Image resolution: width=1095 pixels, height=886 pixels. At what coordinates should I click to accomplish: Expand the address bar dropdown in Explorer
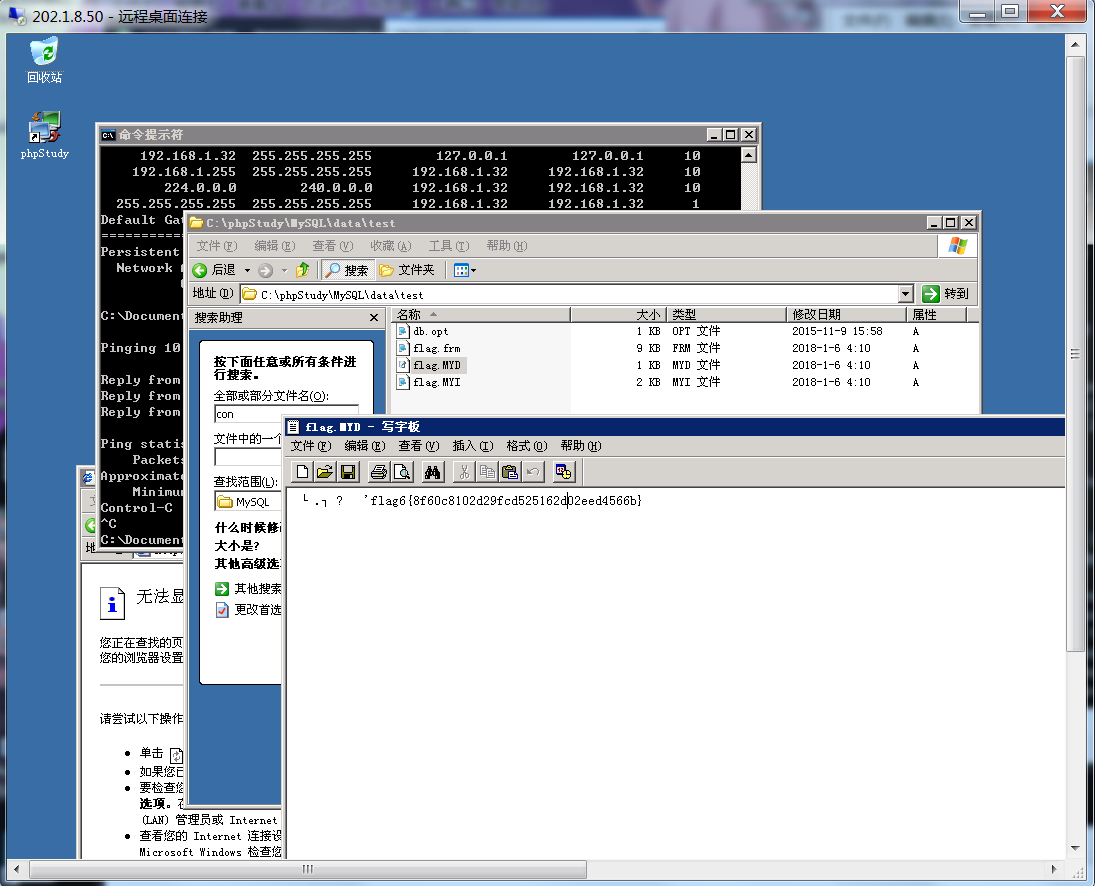[x=906, y=294]
